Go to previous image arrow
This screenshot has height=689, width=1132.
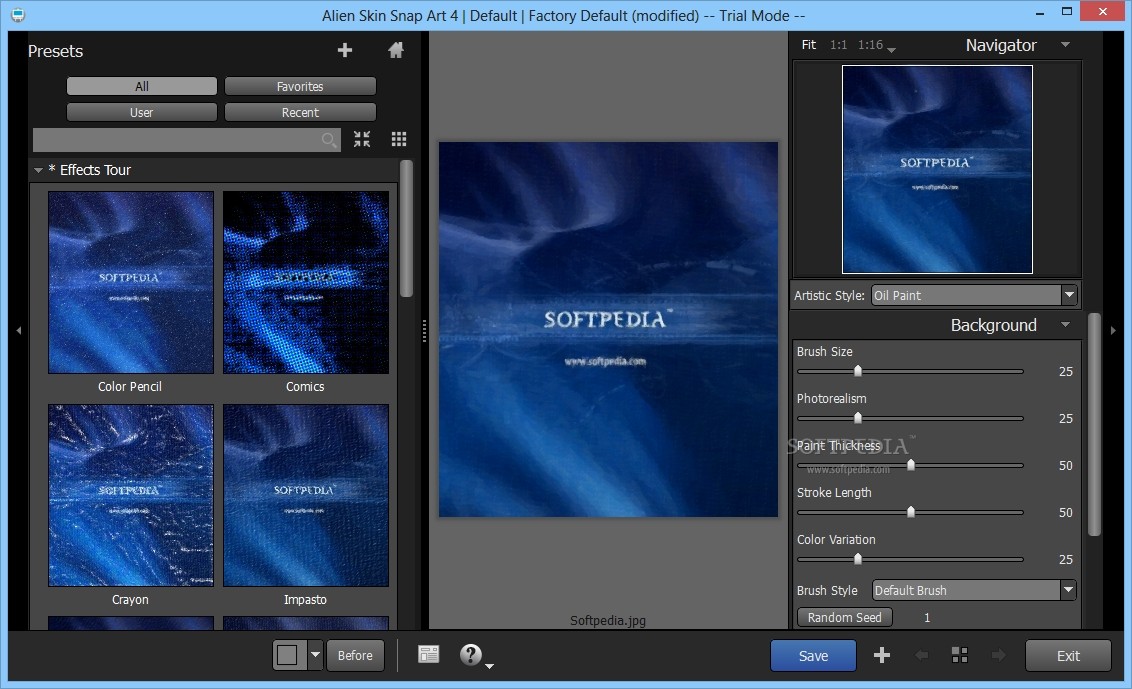point(921,655)
